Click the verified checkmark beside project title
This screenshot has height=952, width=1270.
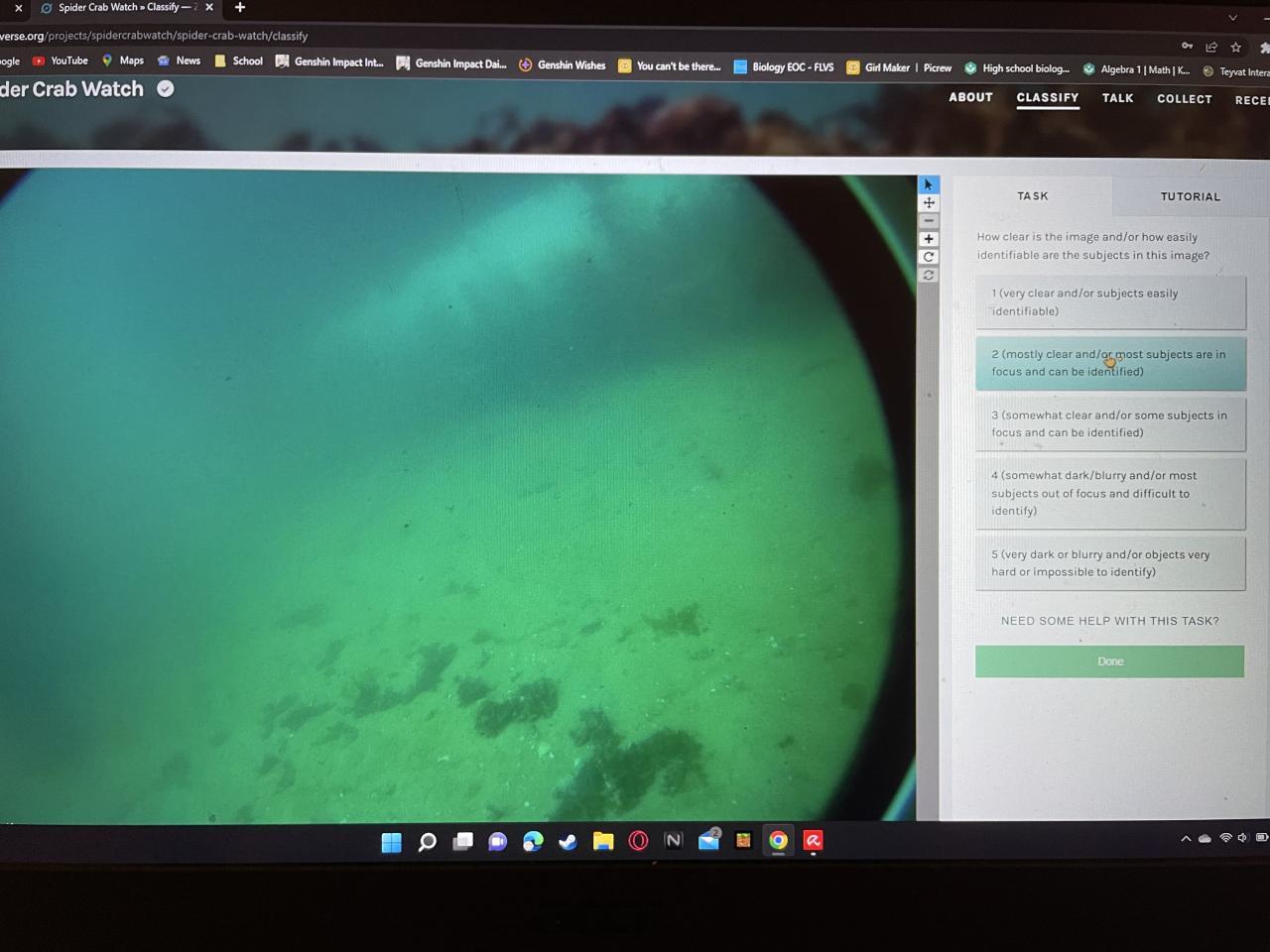click(x=166, y=89)
